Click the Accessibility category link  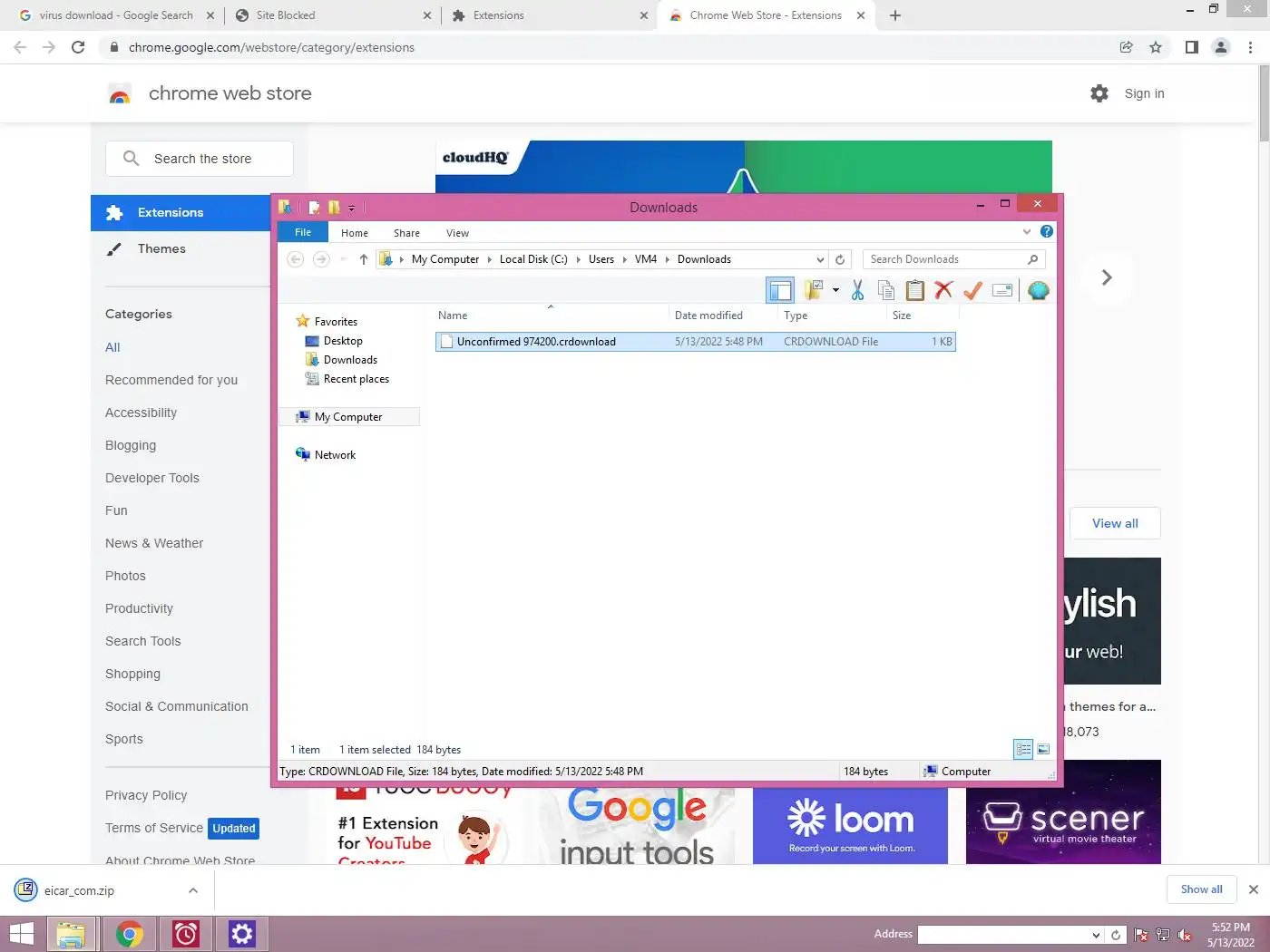pyautogui.click(x=141, y=413)
